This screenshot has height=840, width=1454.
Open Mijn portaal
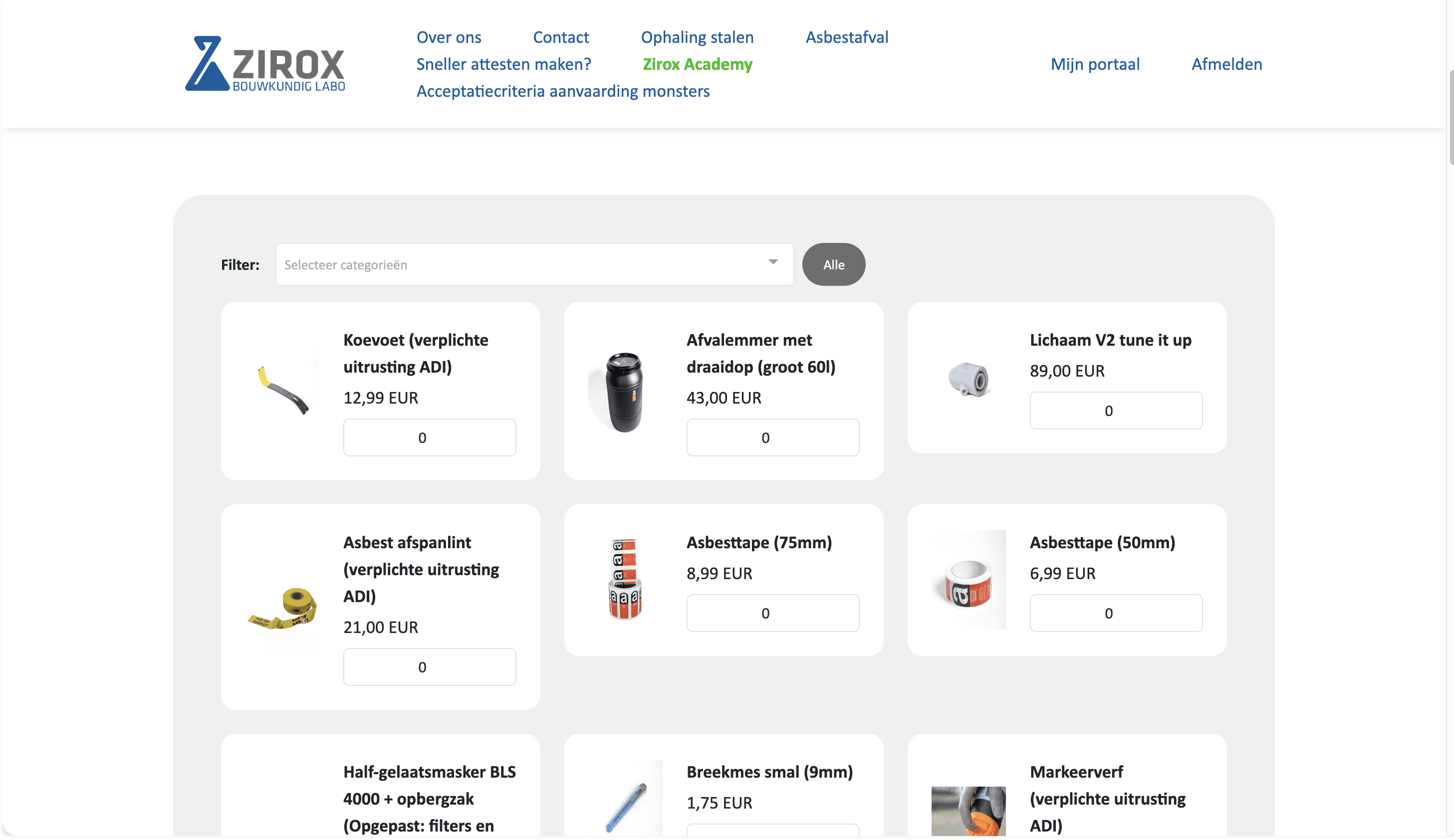coord(1095,64)
